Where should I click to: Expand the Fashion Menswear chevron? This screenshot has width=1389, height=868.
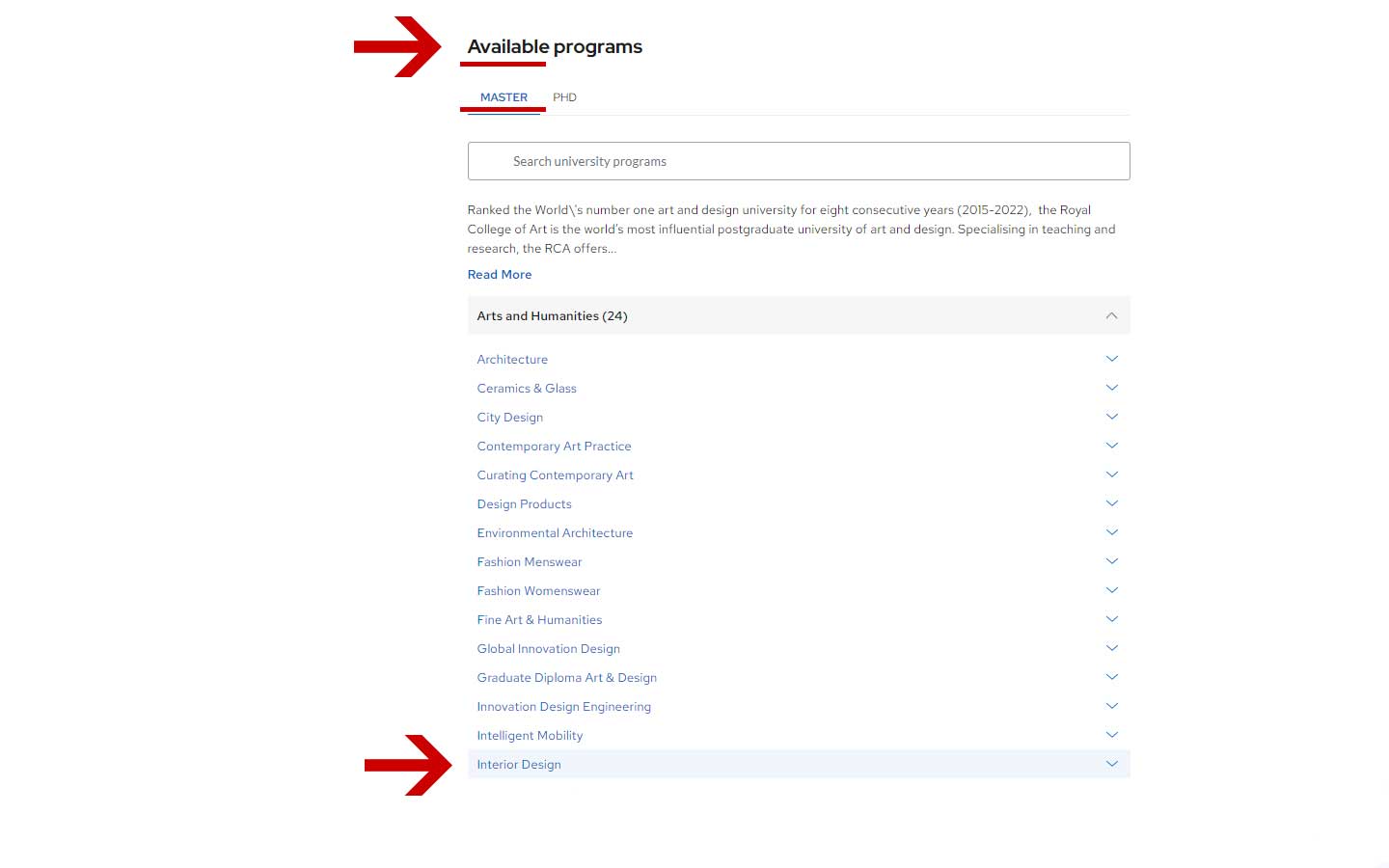[1111, 561]
